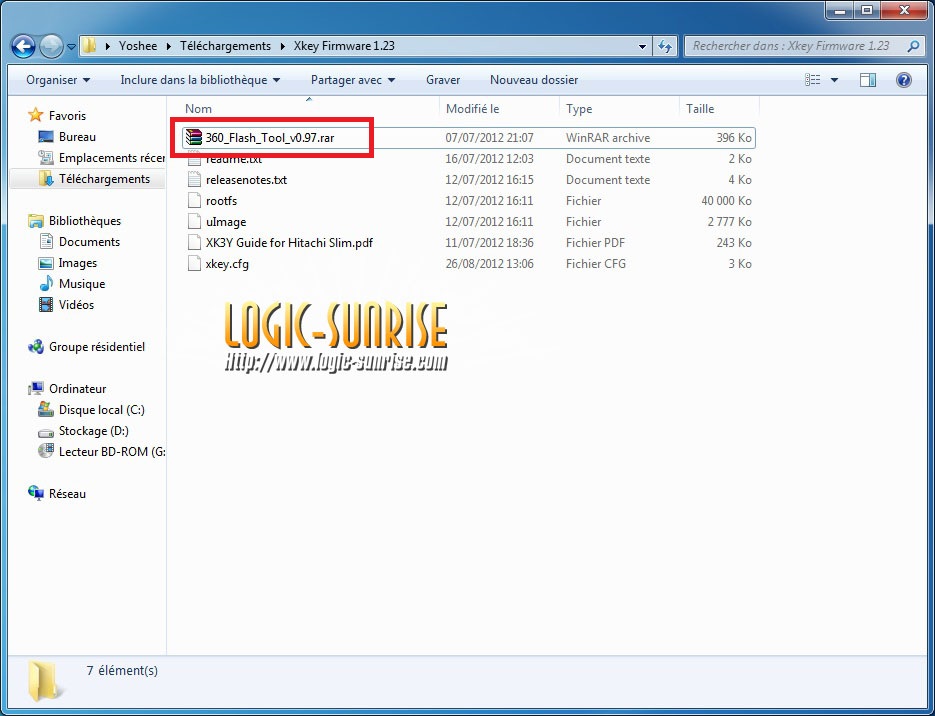
Task: Open Disque local (C:)
Action: (101, 410)
